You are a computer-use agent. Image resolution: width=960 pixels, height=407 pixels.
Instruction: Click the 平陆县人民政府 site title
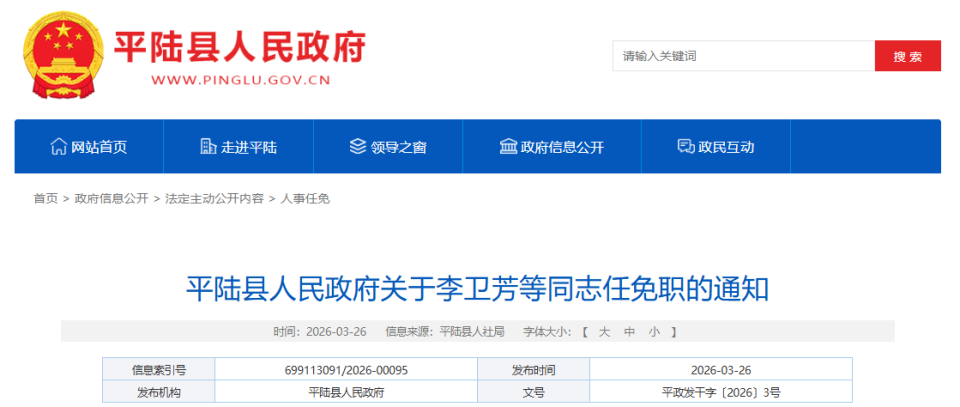[240, 47]
